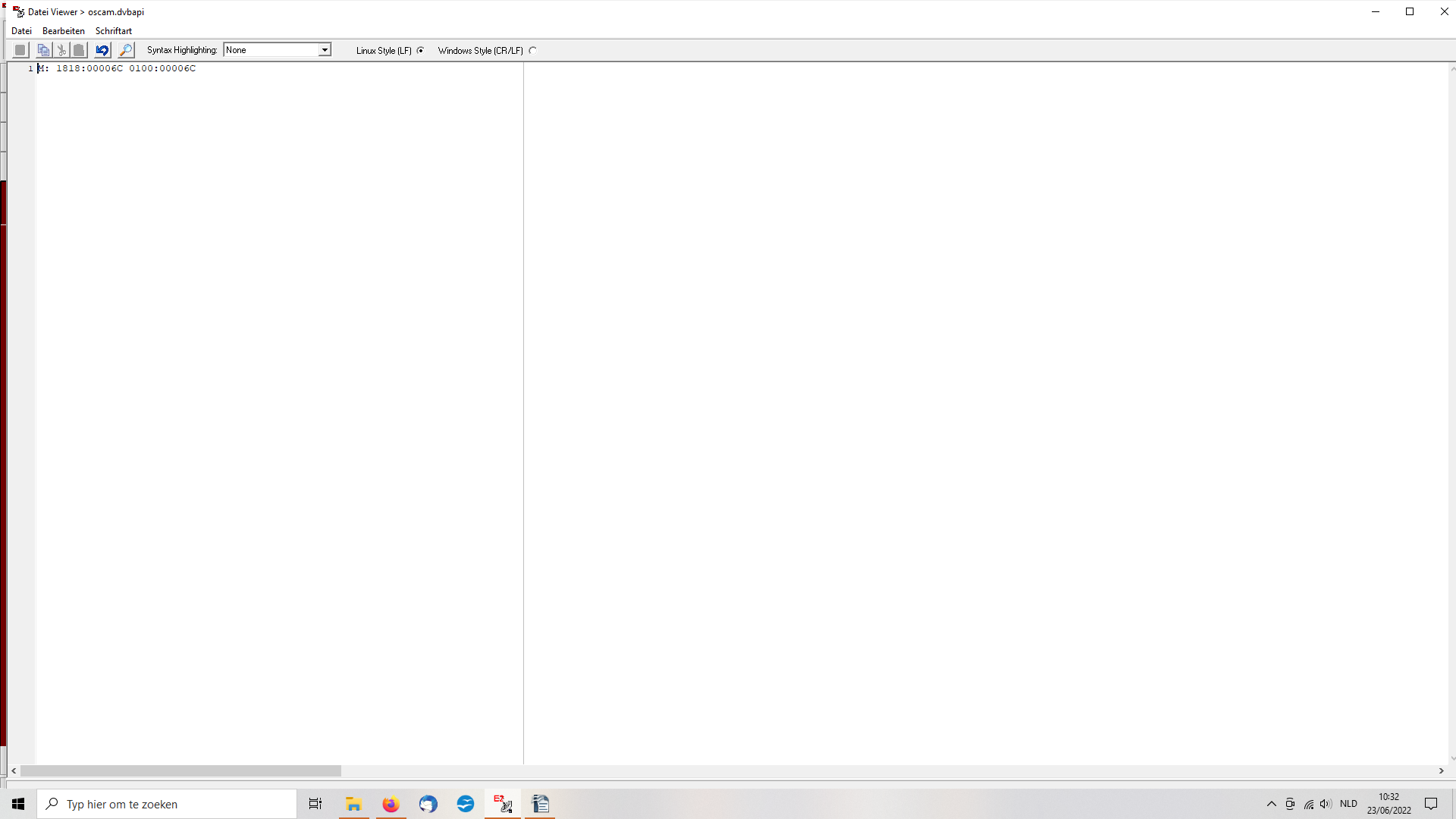Screen dimensions: 1456x819
Task: Click the Copy toolbar icon
Action: 44,50
